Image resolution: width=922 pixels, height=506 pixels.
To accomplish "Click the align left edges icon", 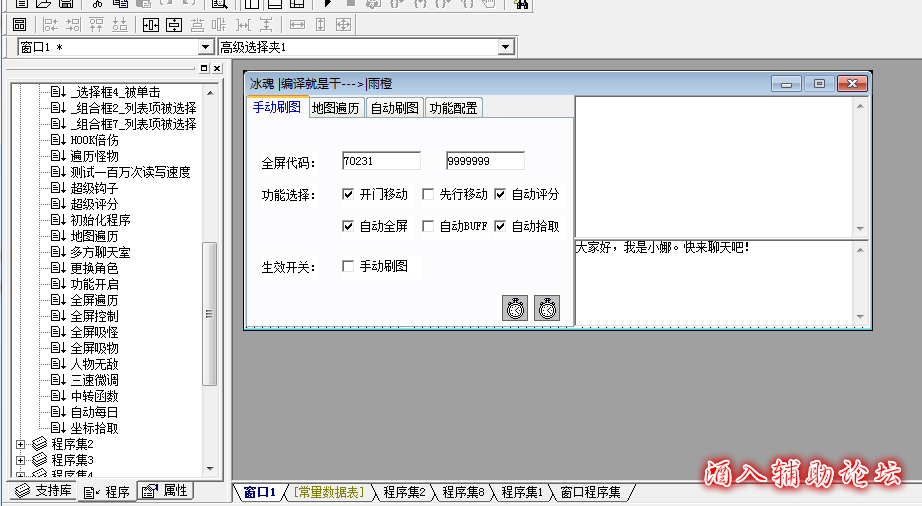I will 51,25.
